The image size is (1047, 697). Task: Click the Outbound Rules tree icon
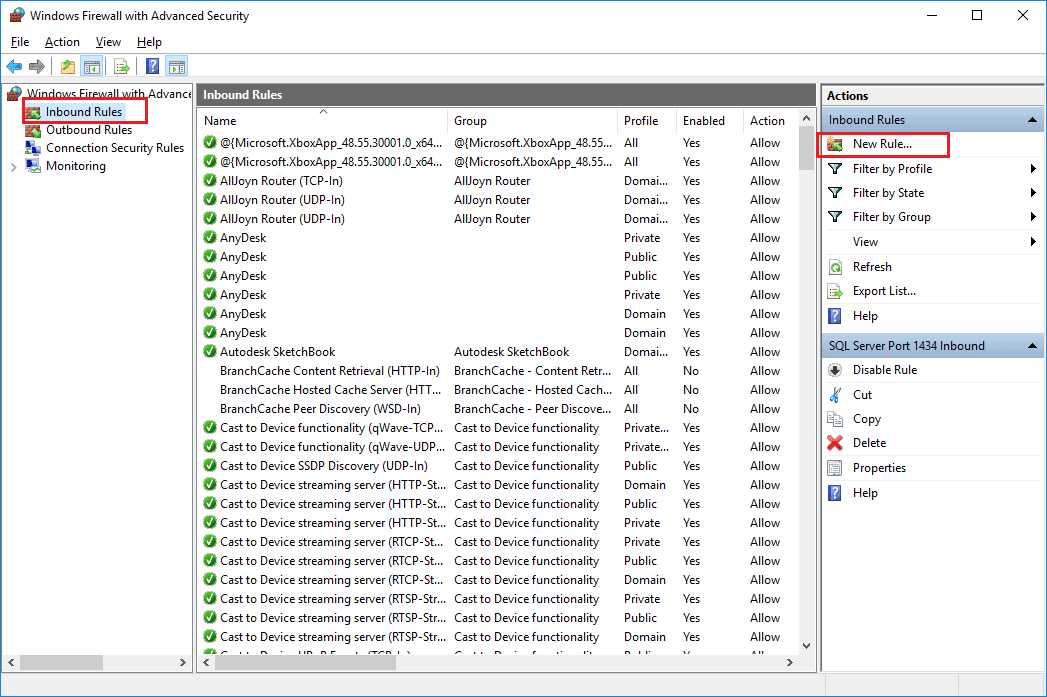(33, 130)
